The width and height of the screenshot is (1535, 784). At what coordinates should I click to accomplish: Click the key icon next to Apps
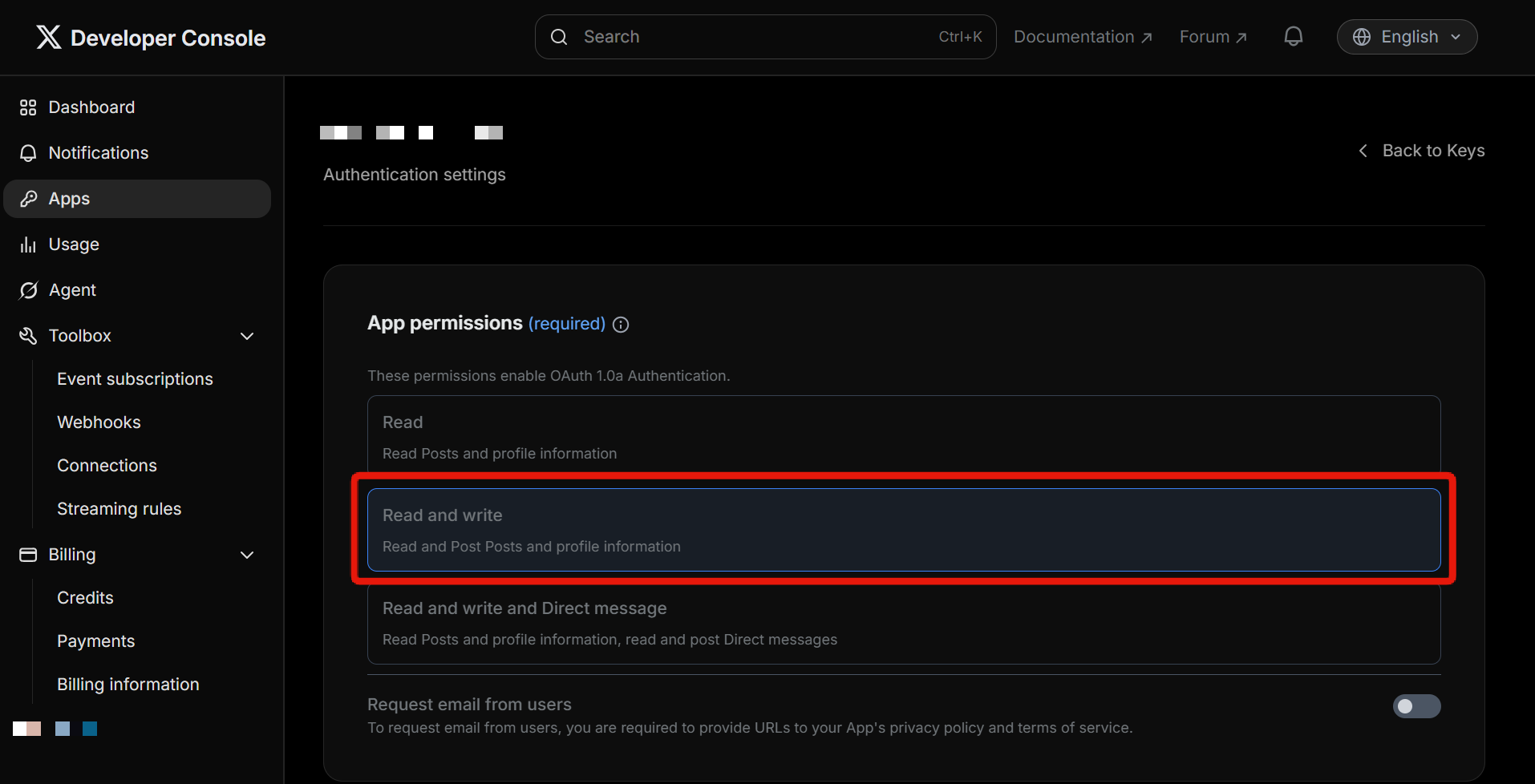[x=28, y=199]
